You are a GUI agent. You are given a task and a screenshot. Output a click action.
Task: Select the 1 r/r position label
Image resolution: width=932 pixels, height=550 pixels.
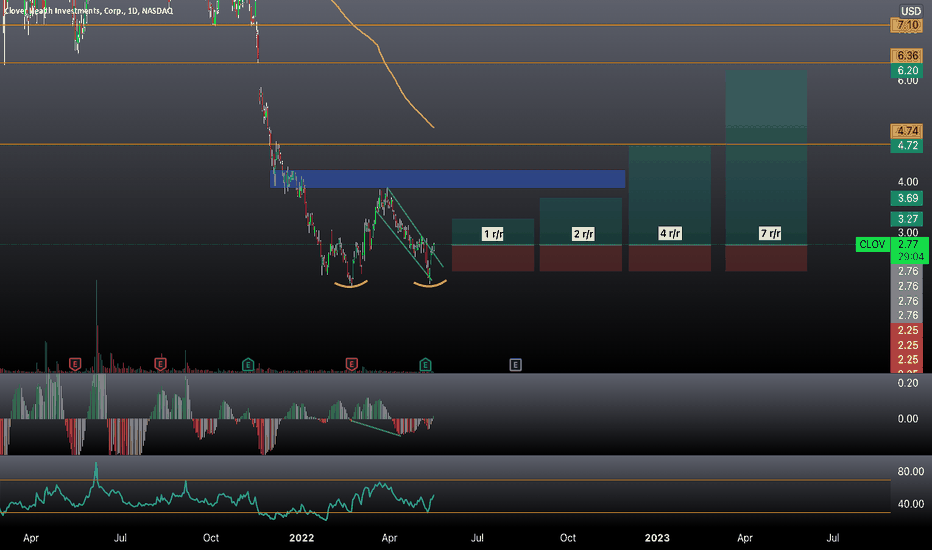click(x=493, y=234)
